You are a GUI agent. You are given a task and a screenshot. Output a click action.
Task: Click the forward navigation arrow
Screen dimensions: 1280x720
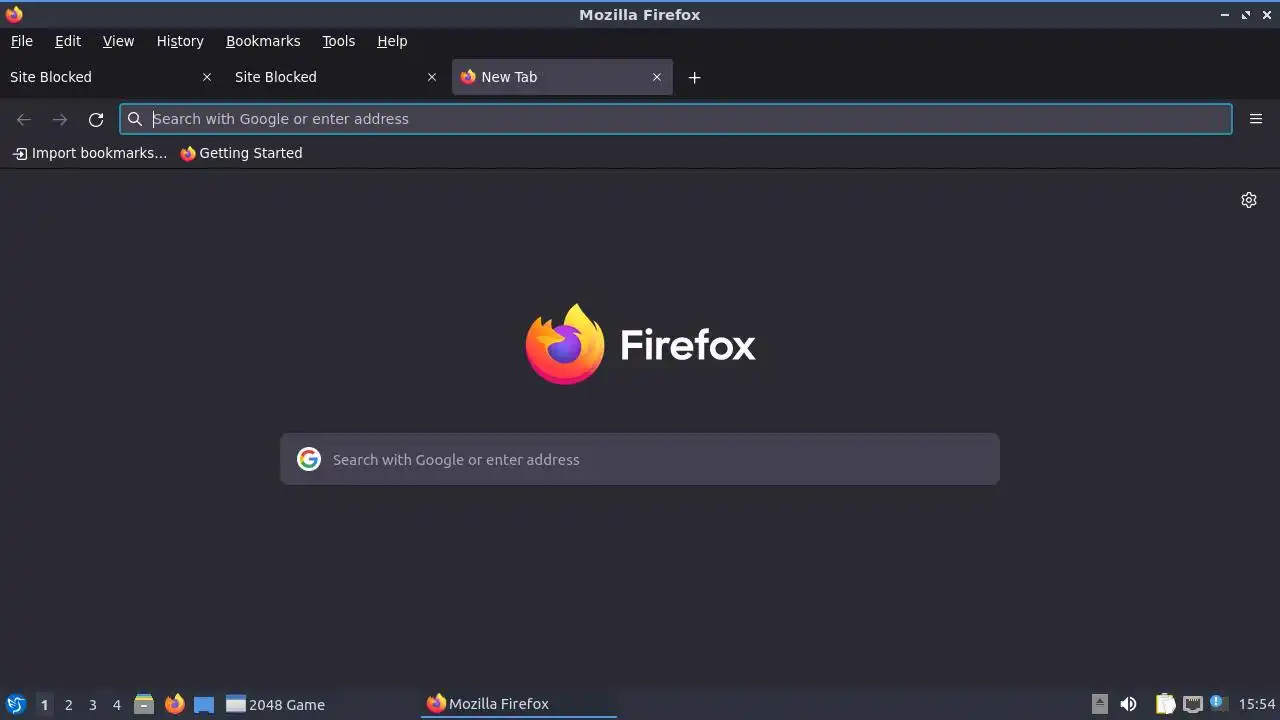[60, 119]
